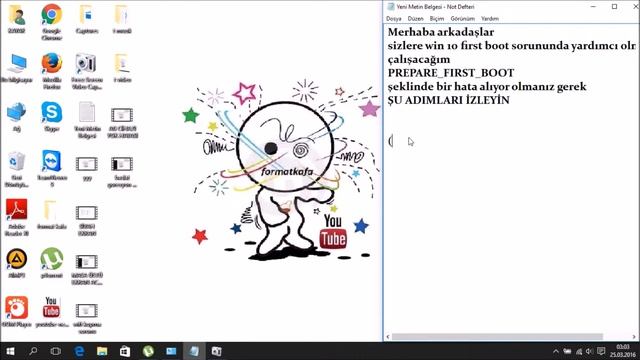Screen dimensions: 640x360
Task: Open the Yardım menu in Notepad
Action: pyautogui.click(x=490, y=18)
